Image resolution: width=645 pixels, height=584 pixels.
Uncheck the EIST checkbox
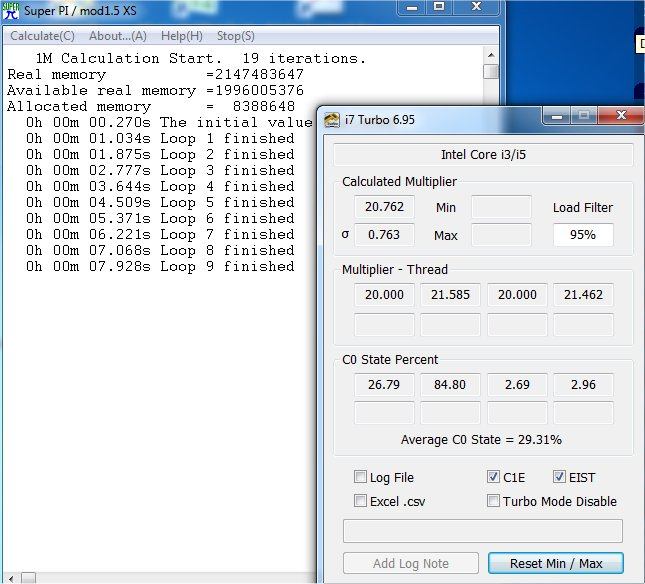point(559,477)
